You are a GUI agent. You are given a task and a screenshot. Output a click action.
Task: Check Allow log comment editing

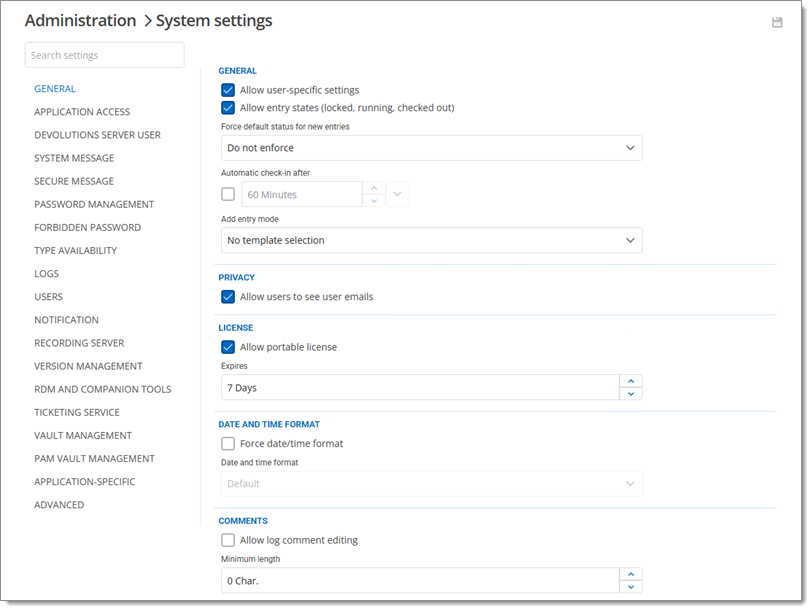(x=228, y=541)
